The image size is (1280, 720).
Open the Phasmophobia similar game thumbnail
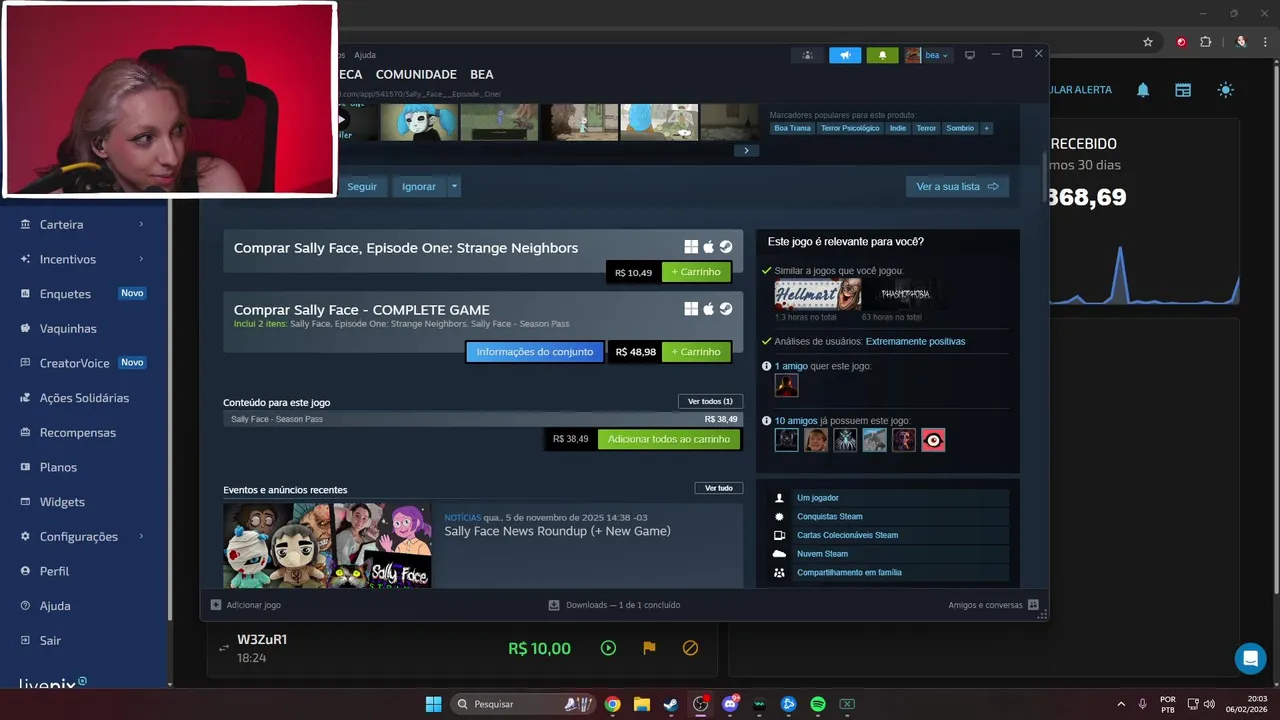pos(905,294)
